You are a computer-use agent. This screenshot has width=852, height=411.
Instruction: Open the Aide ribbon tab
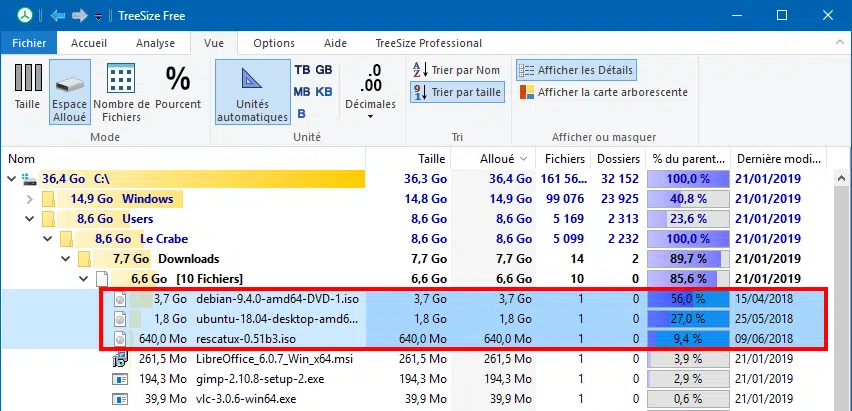[335, 43]
